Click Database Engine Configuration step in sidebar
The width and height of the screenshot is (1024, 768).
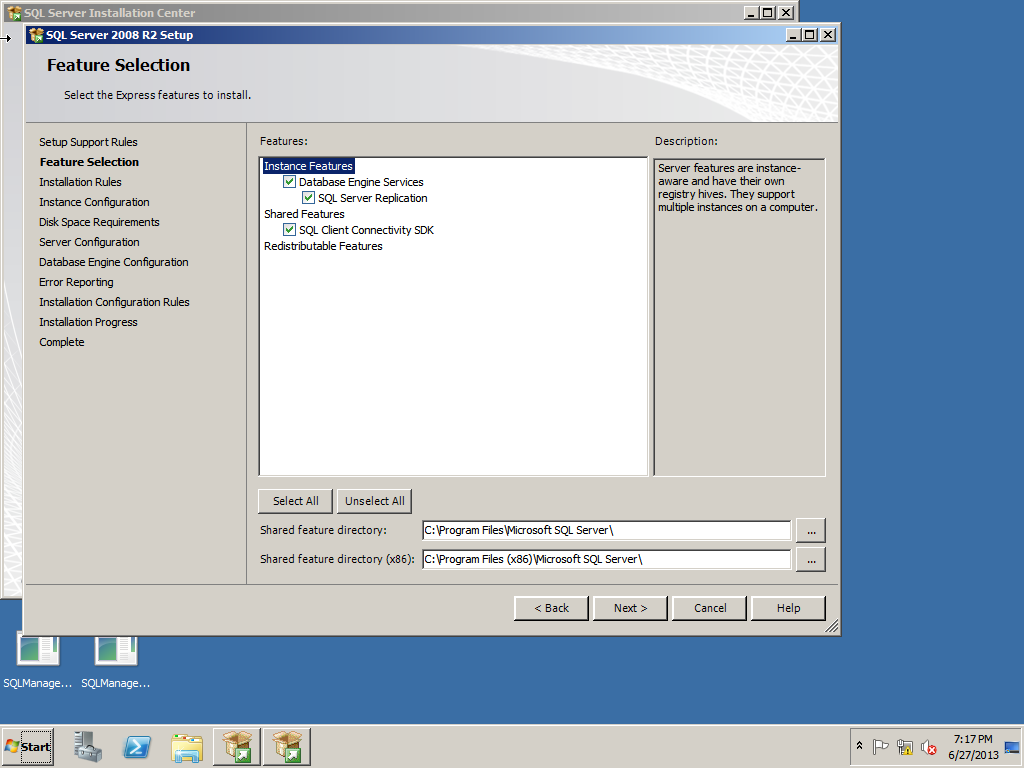(x=114, y=262)
